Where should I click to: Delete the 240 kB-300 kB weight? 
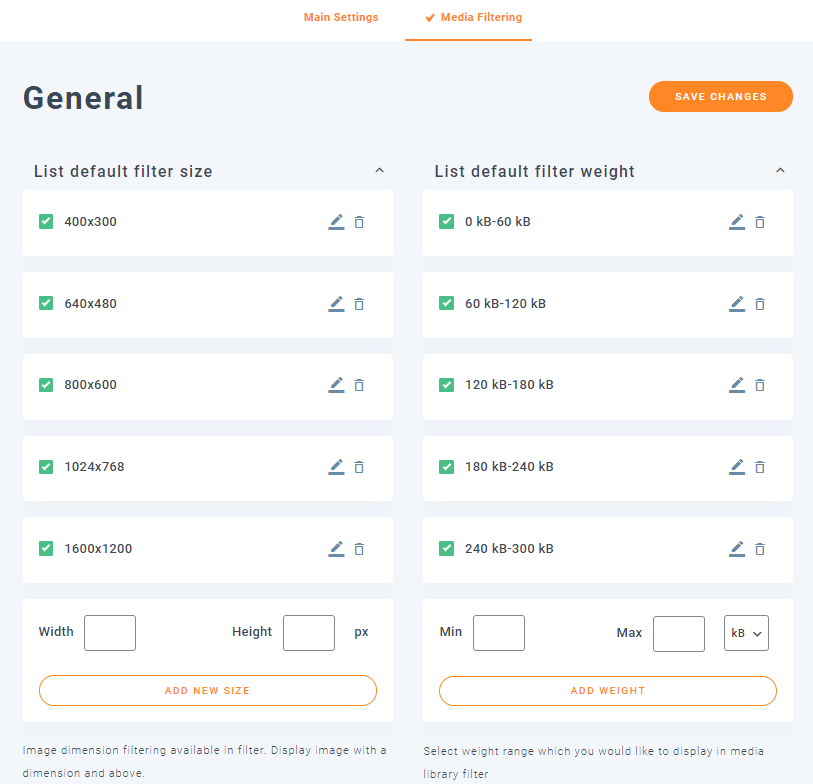(760, 549)
